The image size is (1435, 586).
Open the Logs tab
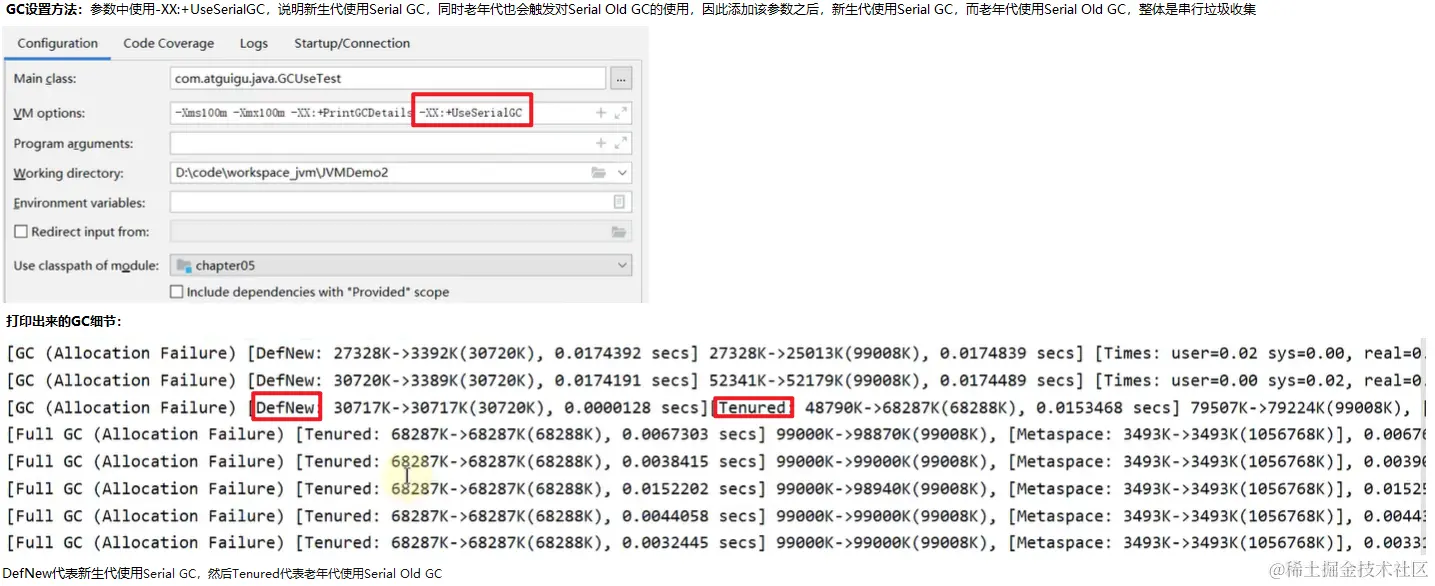[x=254, y=44]
